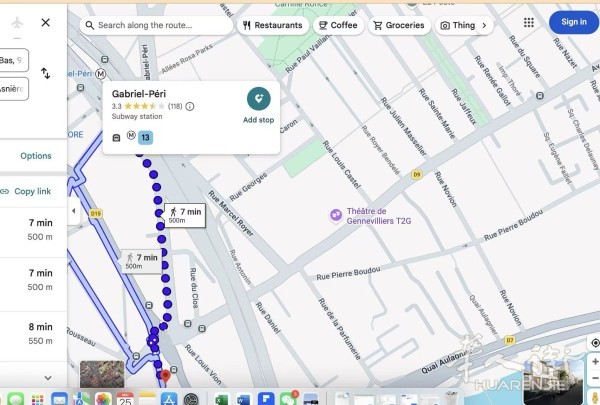Open Excel in the Dock
The image size is (600, 405).
click(222, 400)
